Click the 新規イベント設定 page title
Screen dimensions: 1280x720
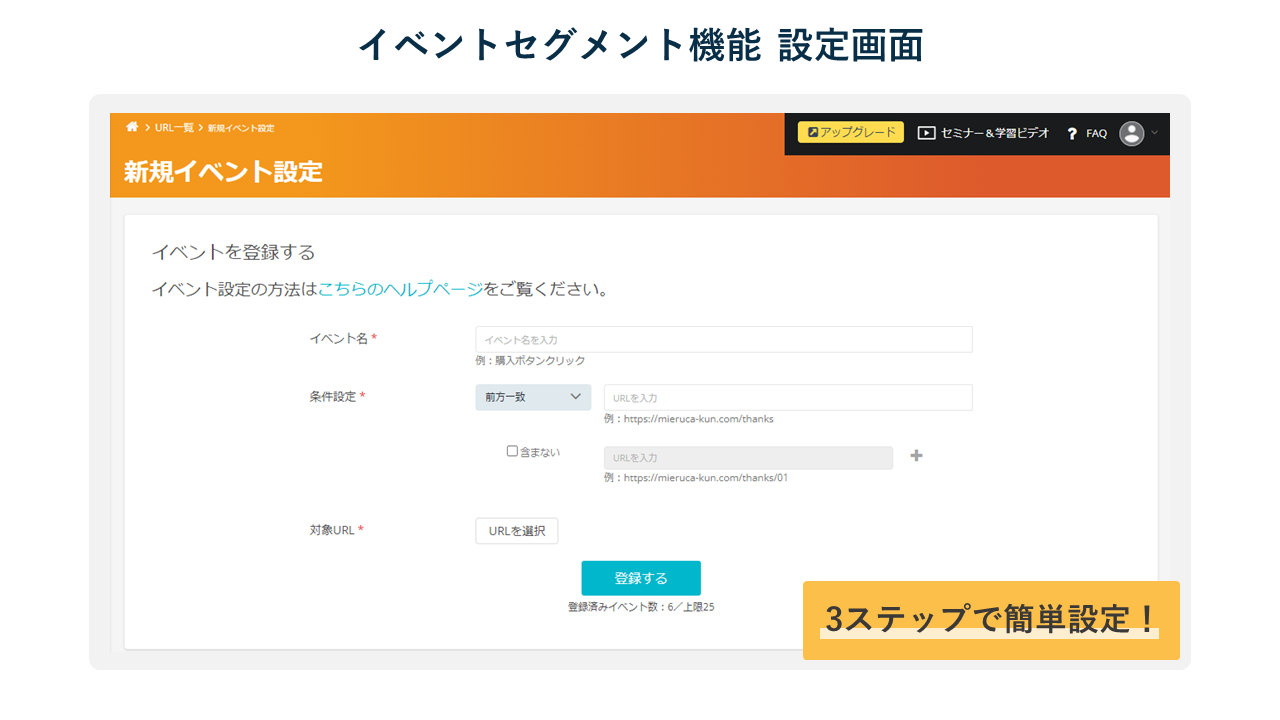pos(223,171)
